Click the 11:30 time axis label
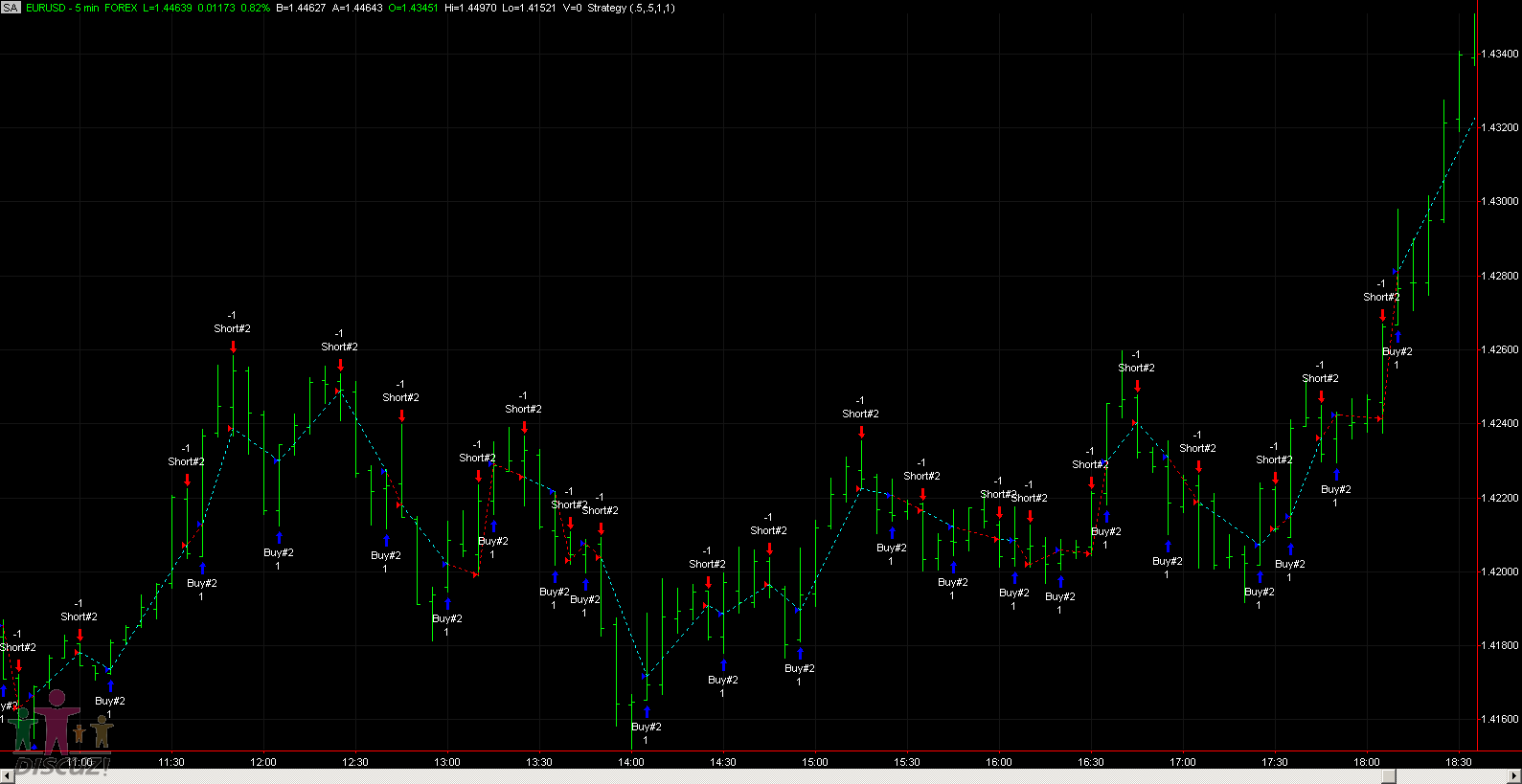The image size is (1522, 784). coord(171,762)
